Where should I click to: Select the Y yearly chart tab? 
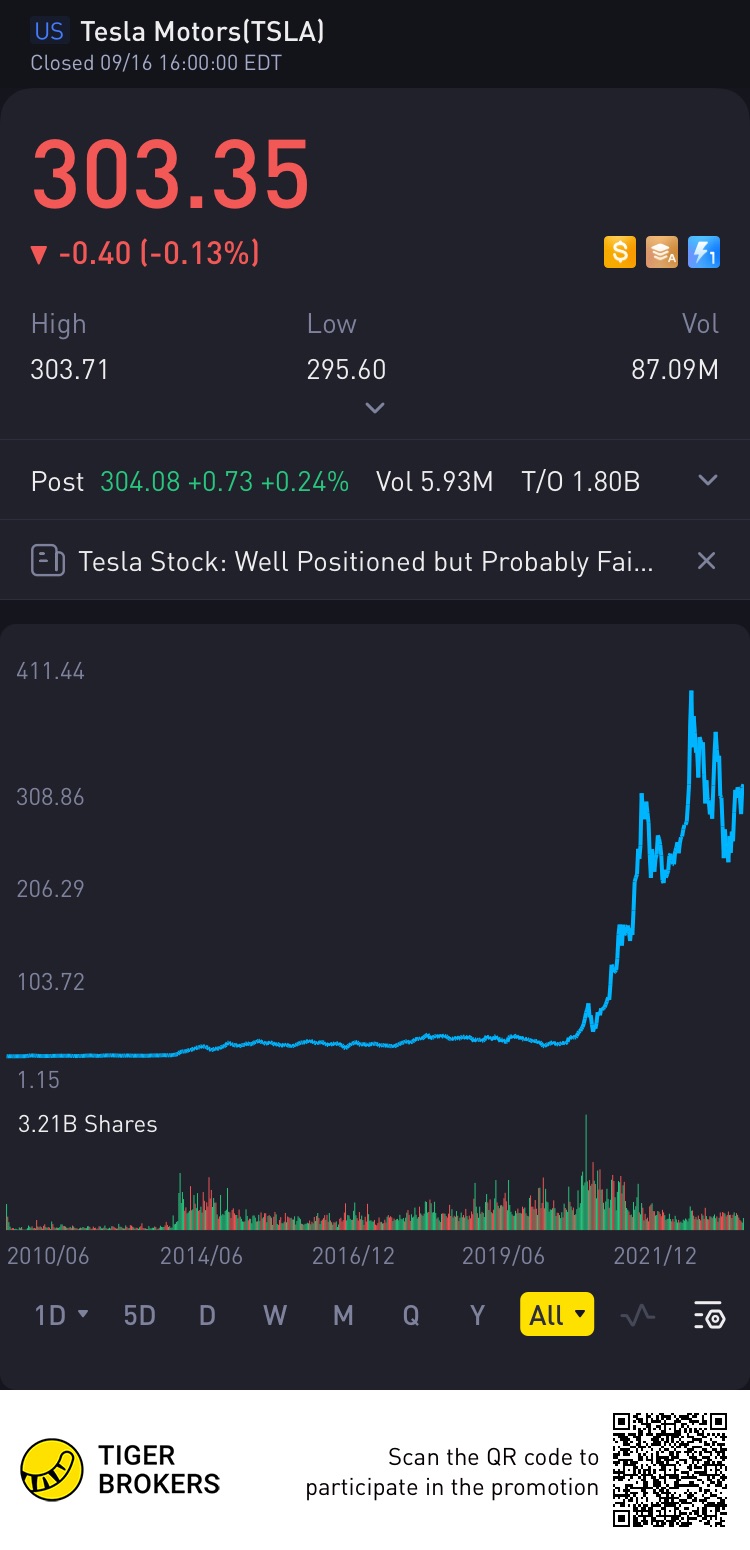477,1315
